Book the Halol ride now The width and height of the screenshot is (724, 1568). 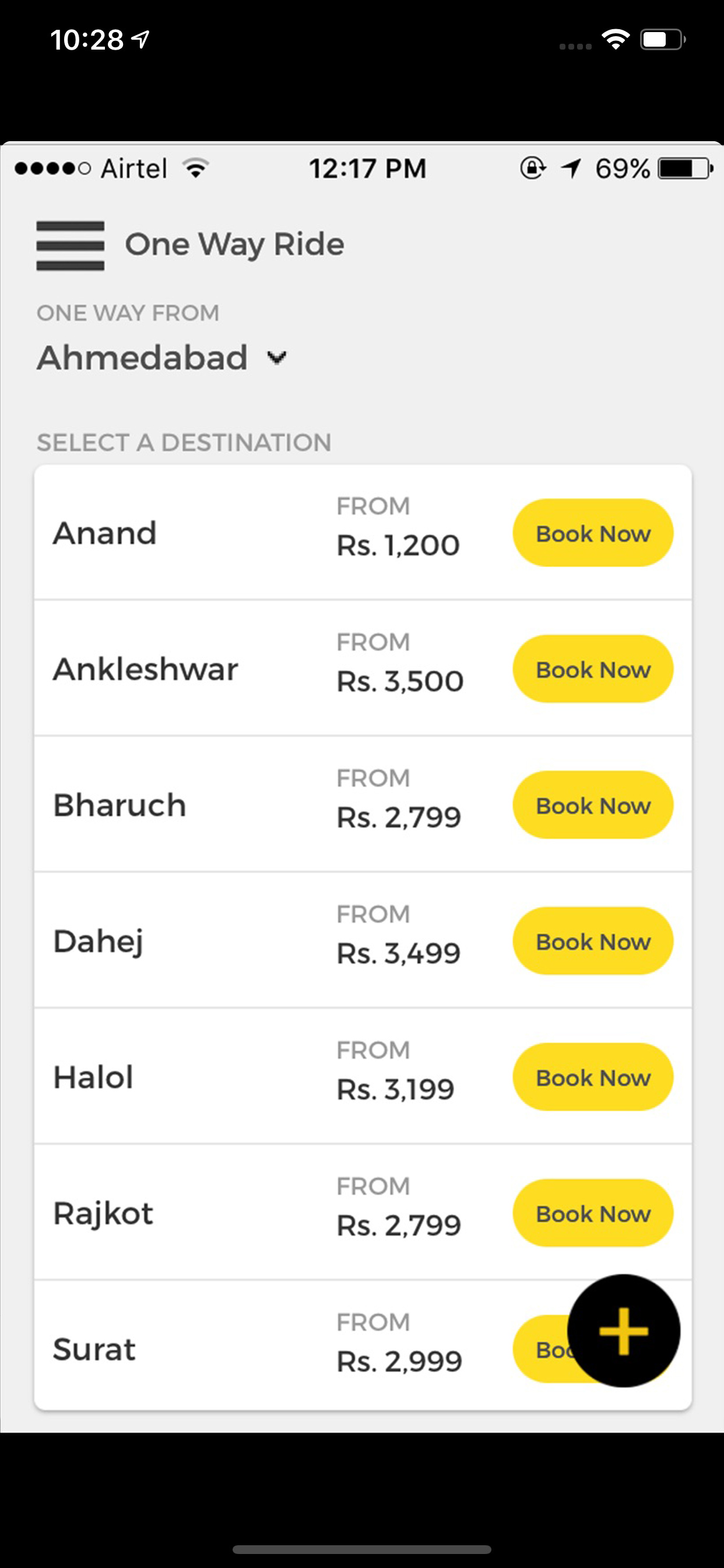(x=593, y=1077)
